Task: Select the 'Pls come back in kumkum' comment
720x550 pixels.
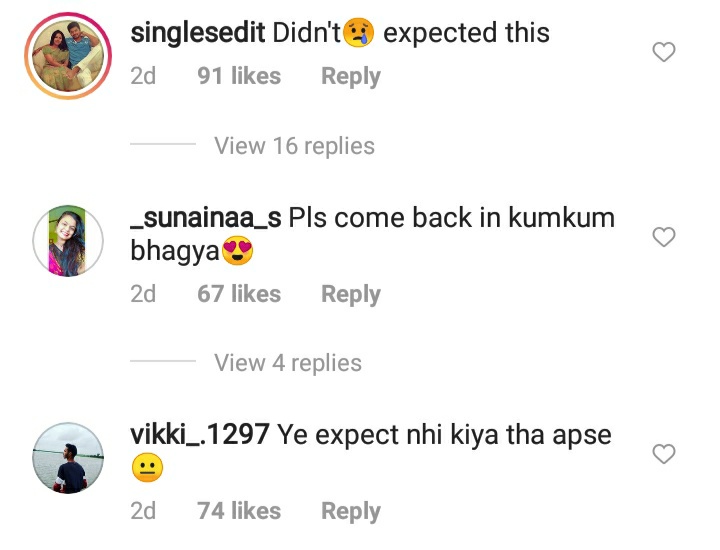Action: coord(451,218)
